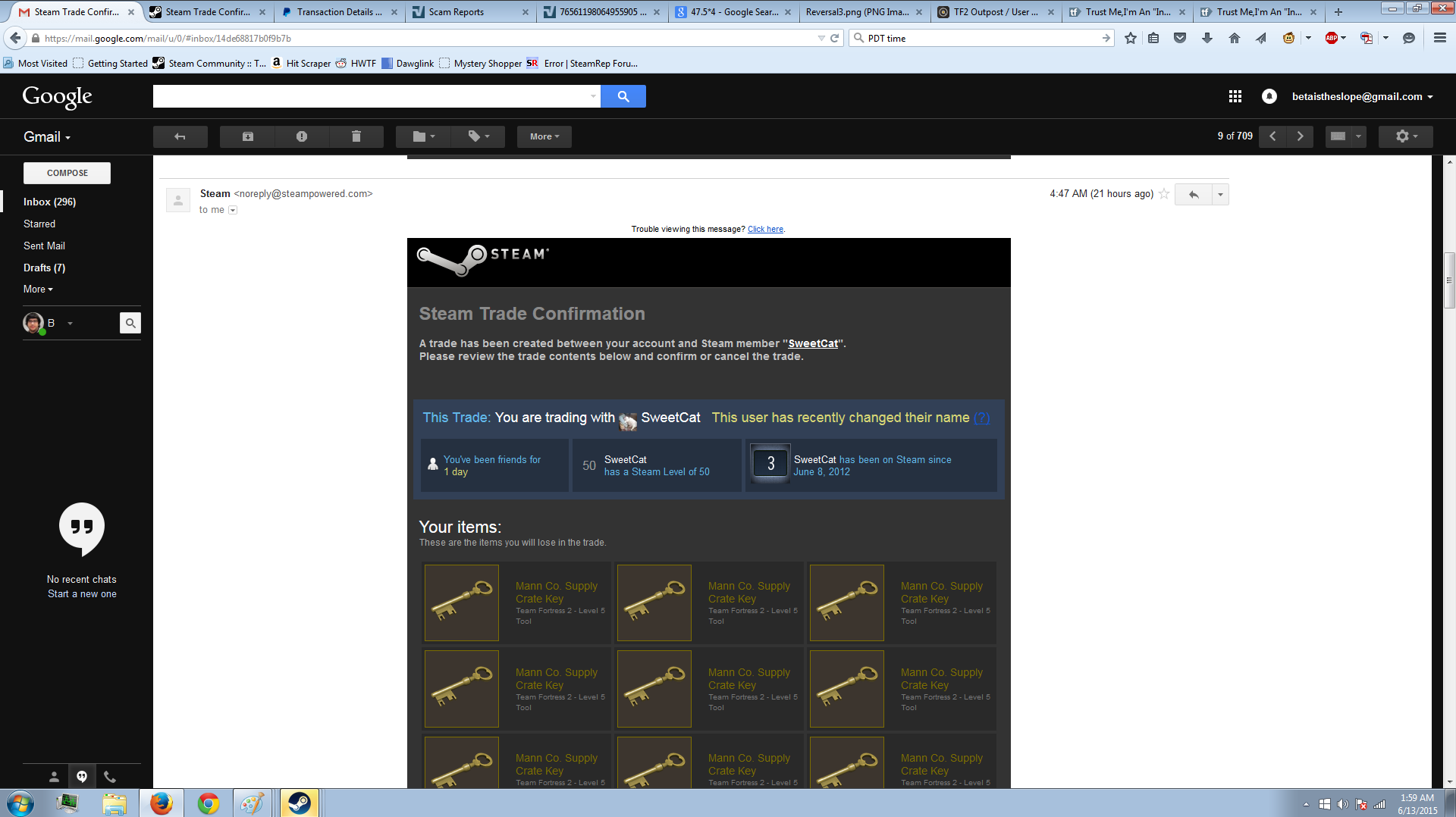Screen dimensions: 1456x817
Task: Report this email as spam
Action: (x=302, y=136)
